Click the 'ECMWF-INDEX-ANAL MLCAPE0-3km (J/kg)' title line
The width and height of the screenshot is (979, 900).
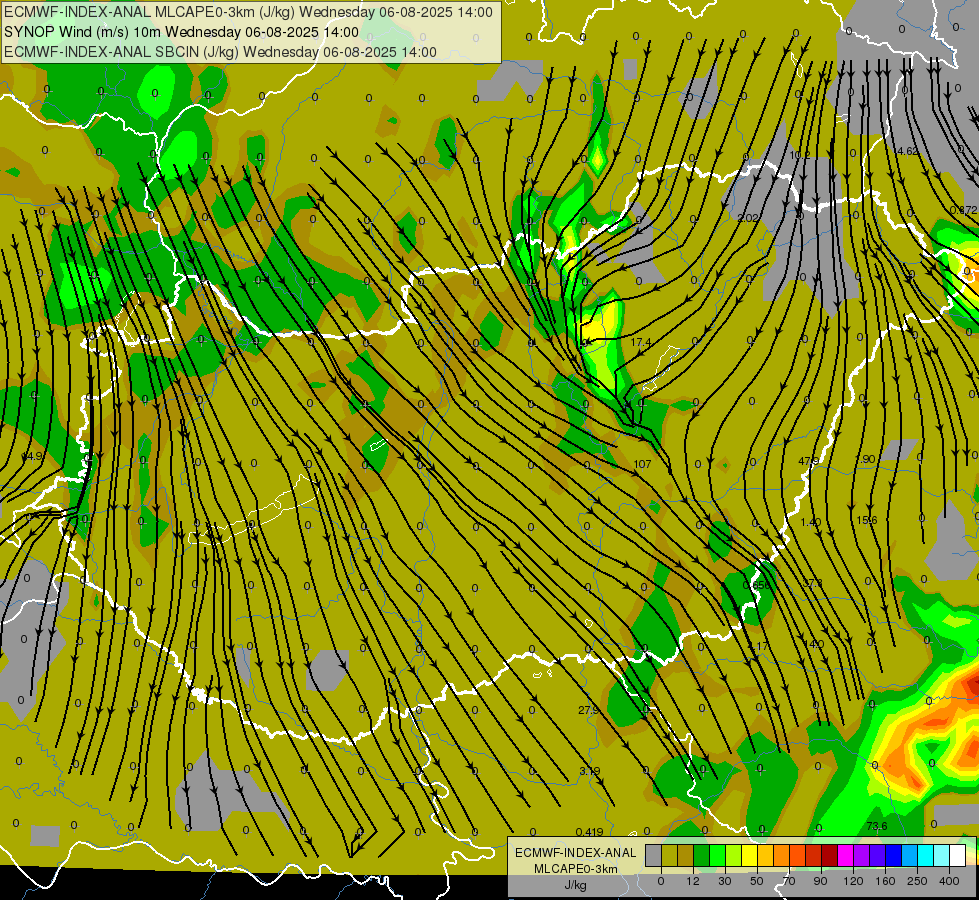pyautogui.click(x=248, y=12)
